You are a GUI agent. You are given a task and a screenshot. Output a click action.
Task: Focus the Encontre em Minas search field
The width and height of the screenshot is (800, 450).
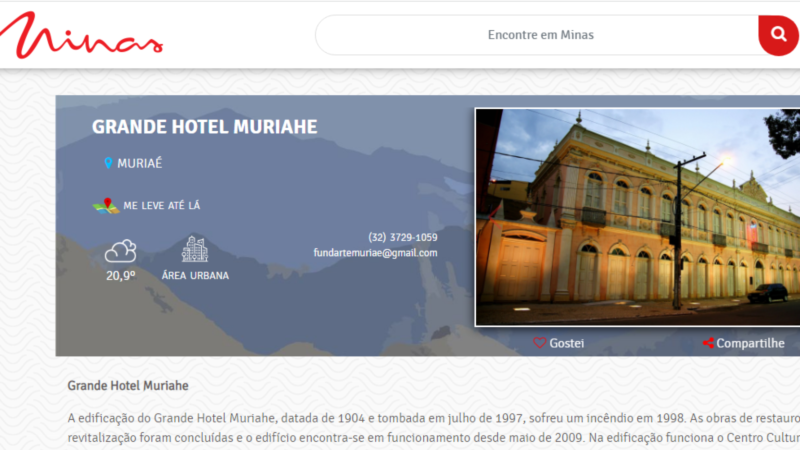pos(537,35)
